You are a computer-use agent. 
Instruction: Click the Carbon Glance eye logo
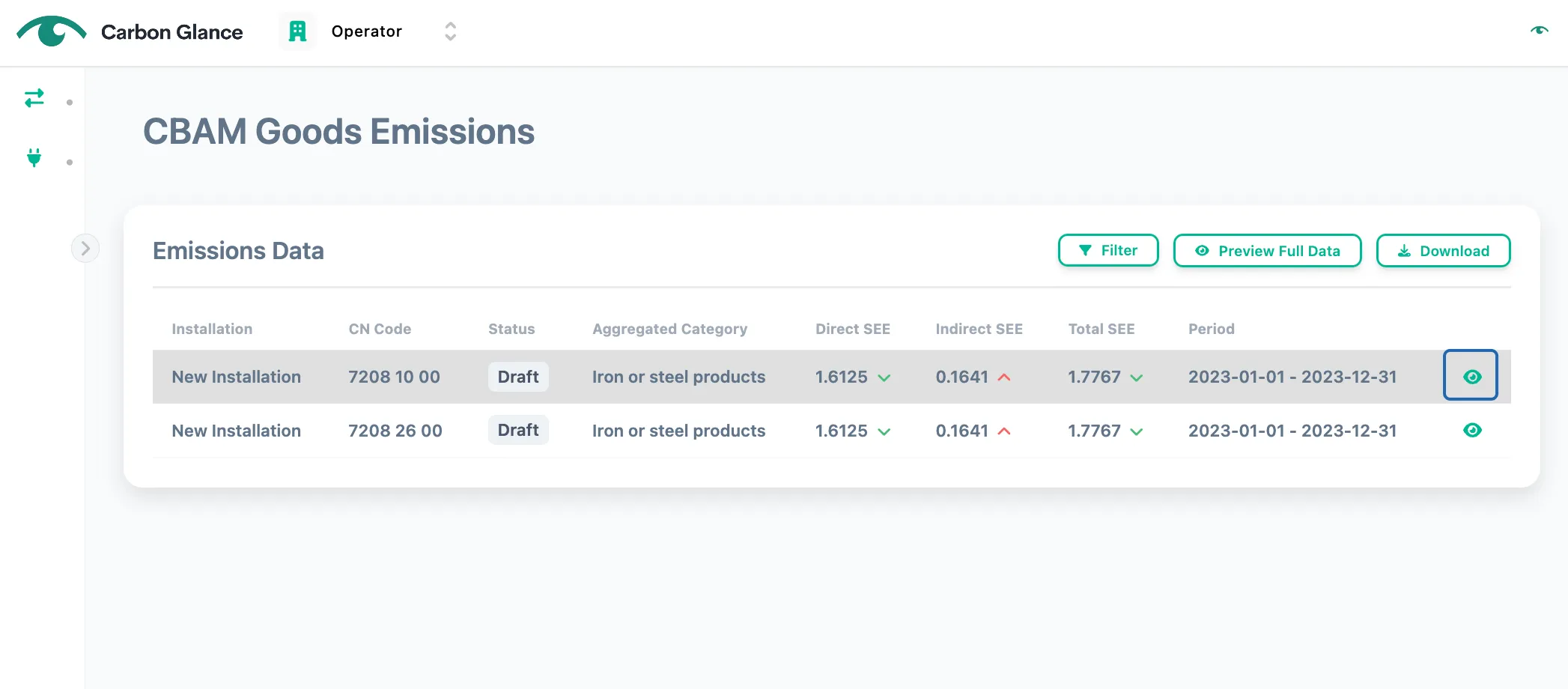(52, 31)
